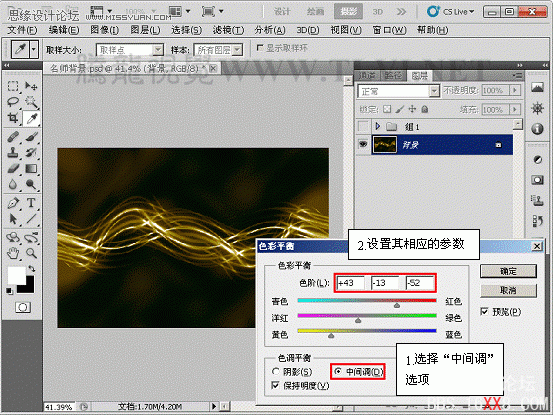
Task: Toggle 保持明度(V) checkbox
Action: (275, 385)
